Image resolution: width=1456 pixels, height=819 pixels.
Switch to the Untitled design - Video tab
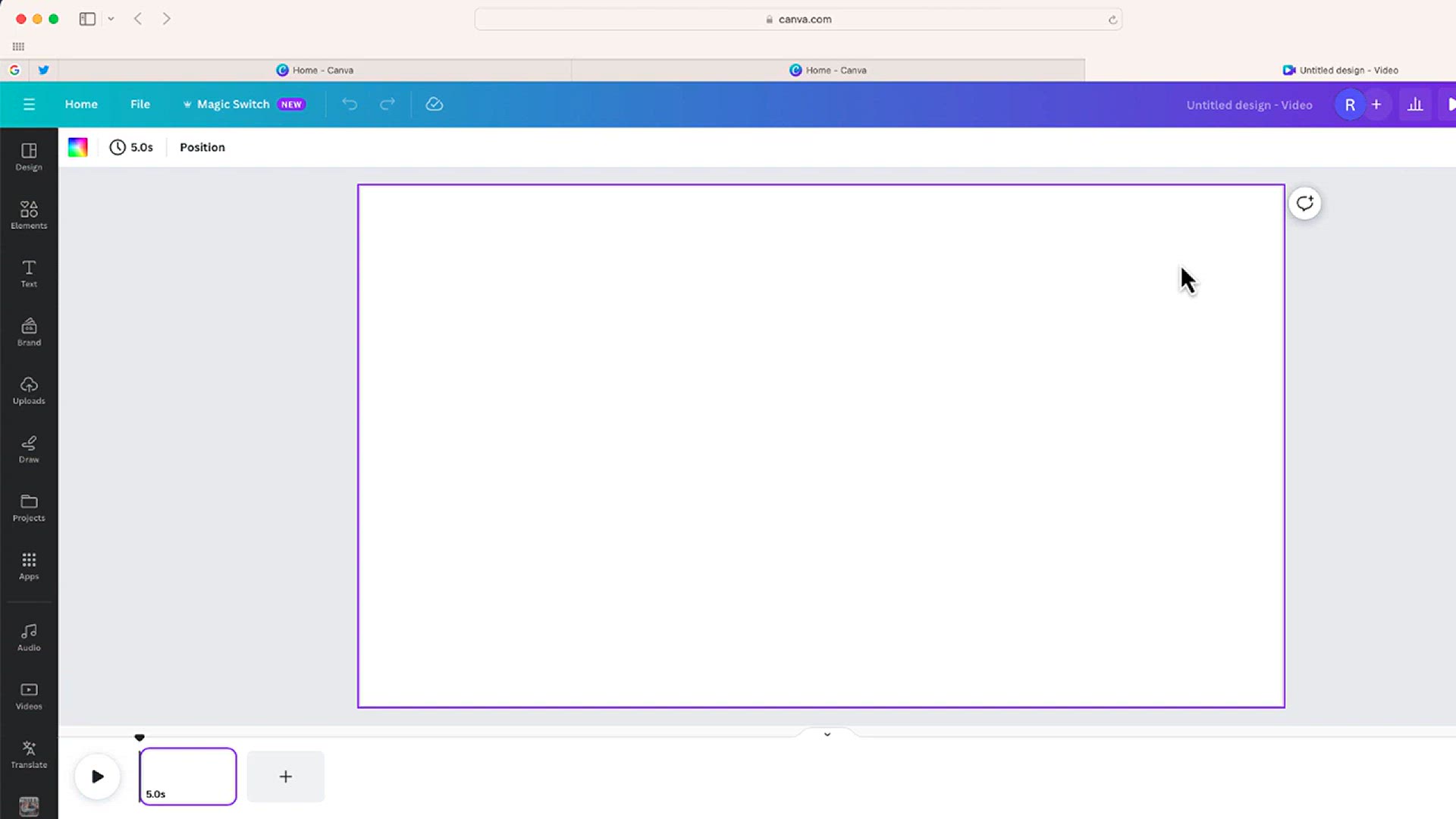pos(1340,70)
